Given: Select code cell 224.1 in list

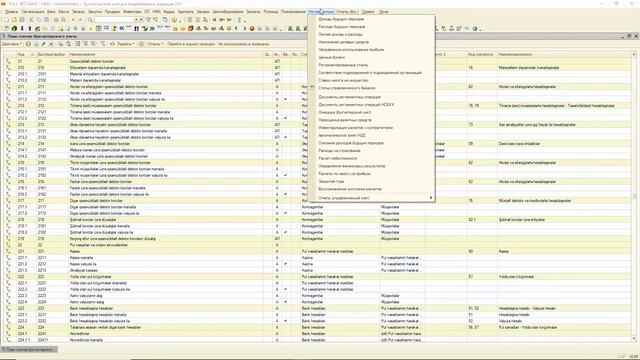Looking at the screenshot, I should [x=26, y=333].
